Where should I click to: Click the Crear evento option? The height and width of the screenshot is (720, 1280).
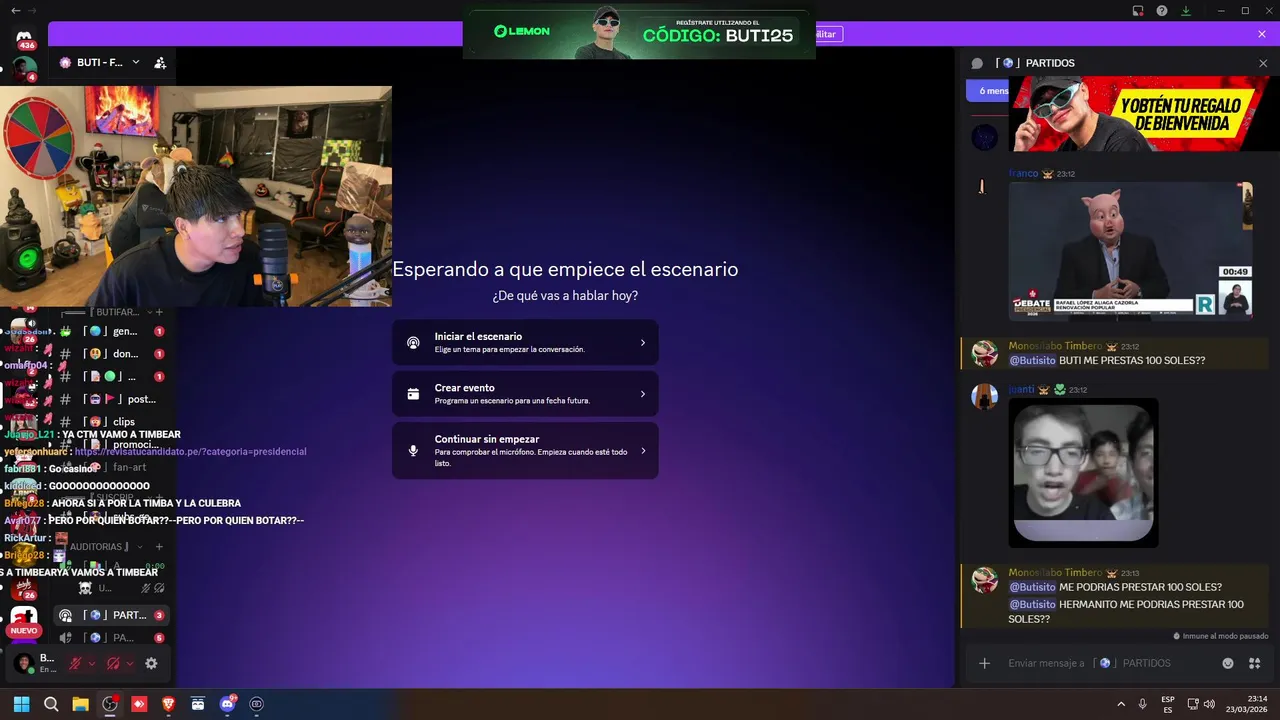tap(525, 394)
